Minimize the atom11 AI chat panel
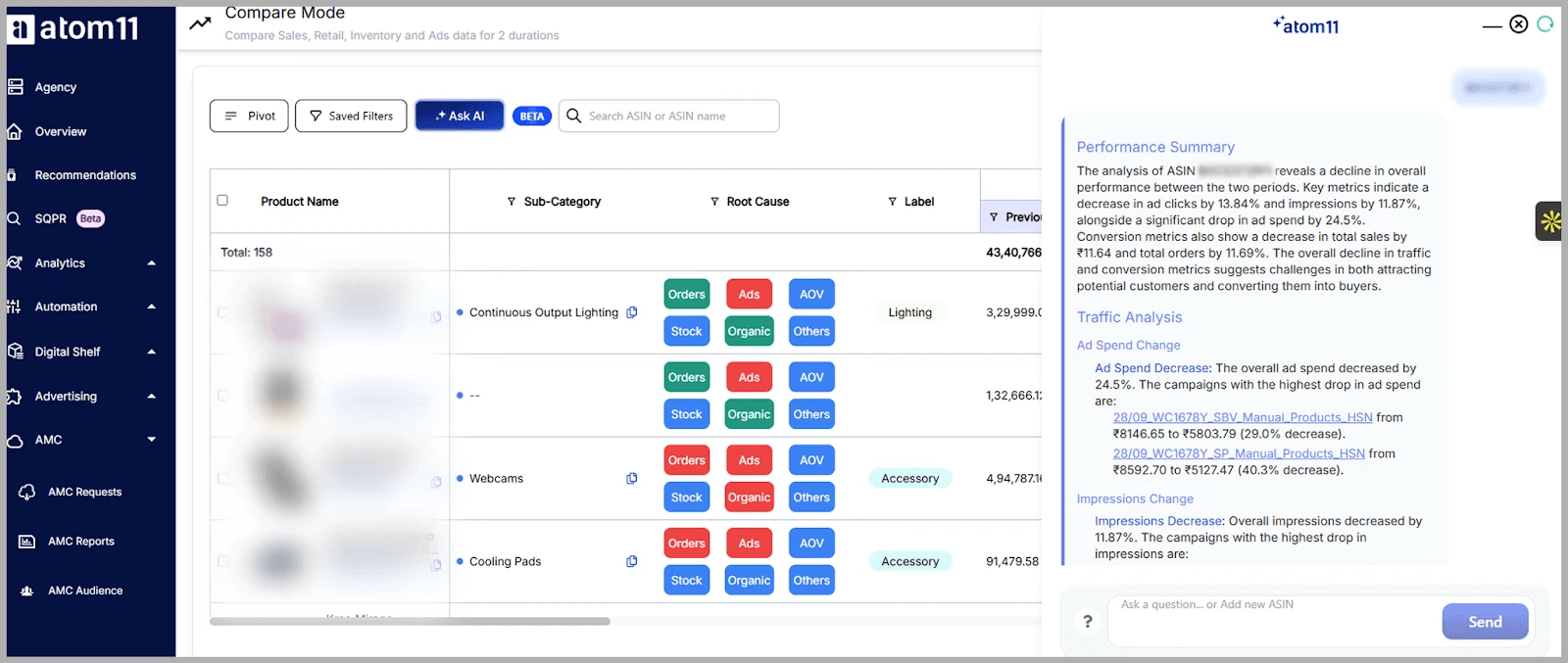The width and height of the screenshot is (1568, 663). pos(1492,26)
